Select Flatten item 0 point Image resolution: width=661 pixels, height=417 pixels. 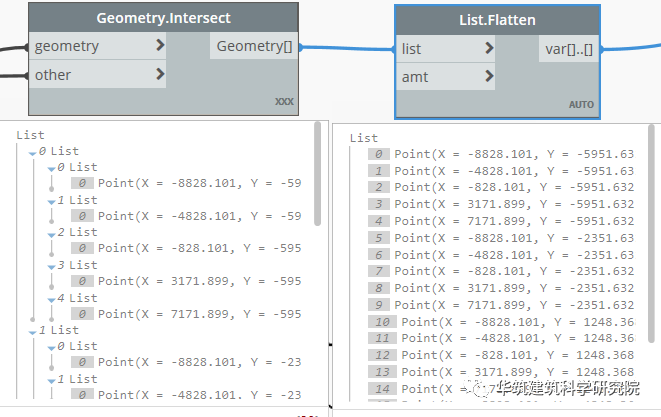[x=514, y=154]
